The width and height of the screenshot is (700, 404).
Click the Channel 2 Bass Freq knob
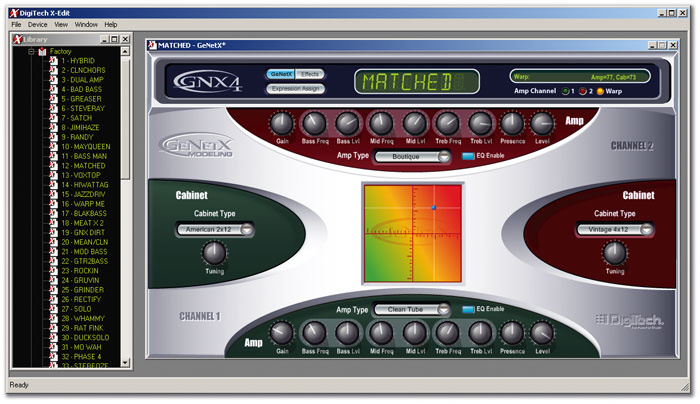(314, 124)
